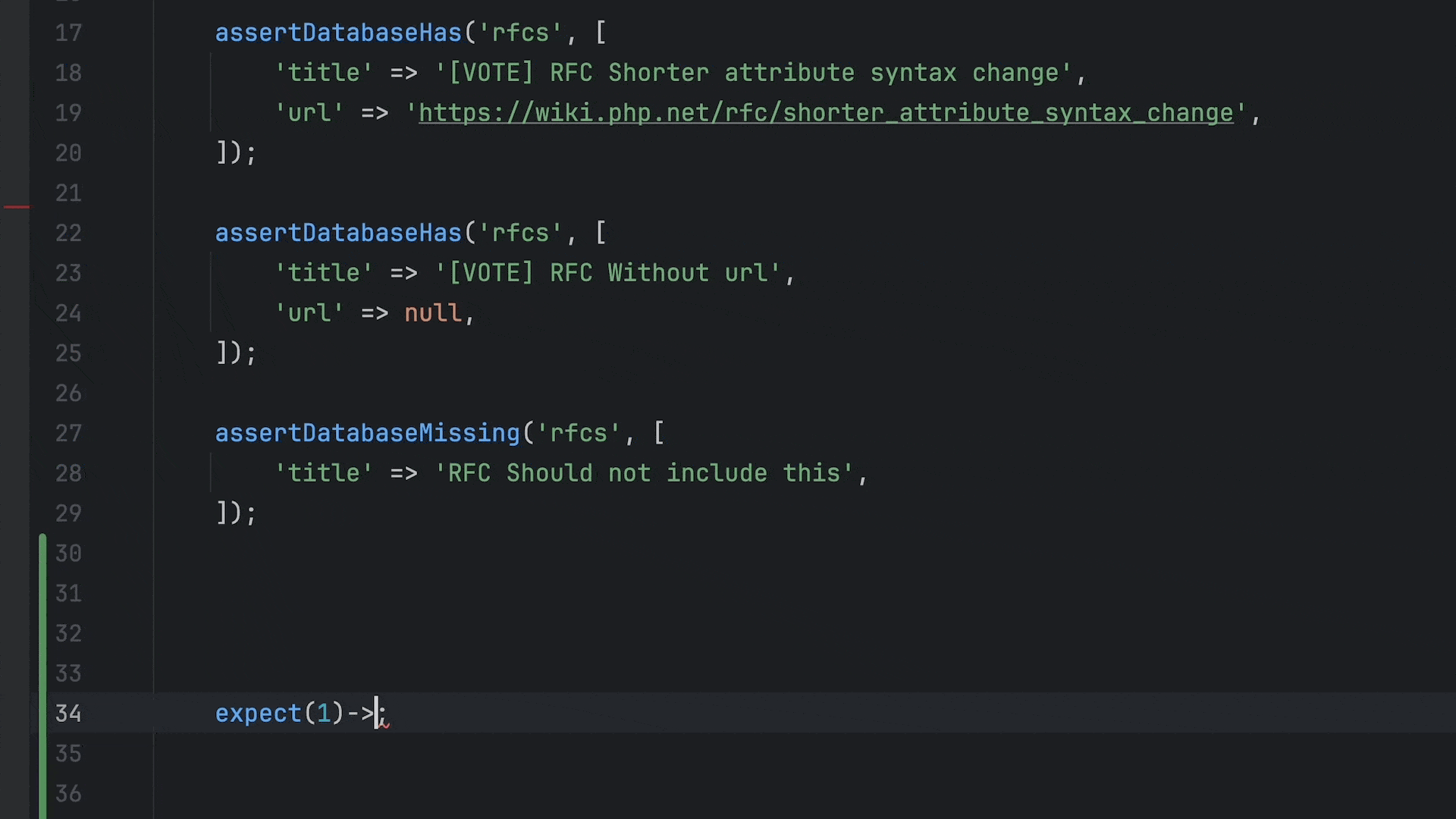Click the red error squiggle after the arrow
The height and width of the screenshot is (819, 1456).
(384, 724)
